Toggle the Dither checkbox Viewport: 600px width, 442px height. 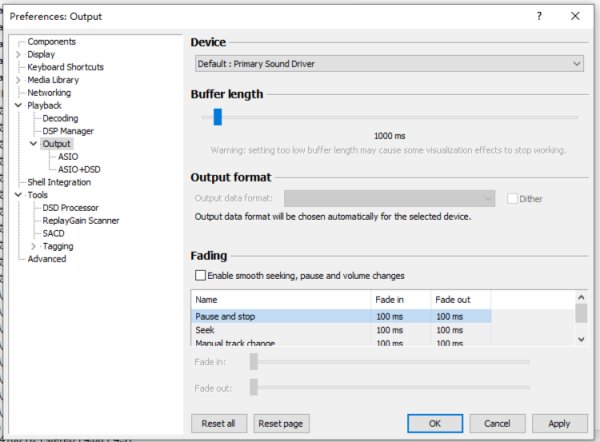[x=513, y=198]
